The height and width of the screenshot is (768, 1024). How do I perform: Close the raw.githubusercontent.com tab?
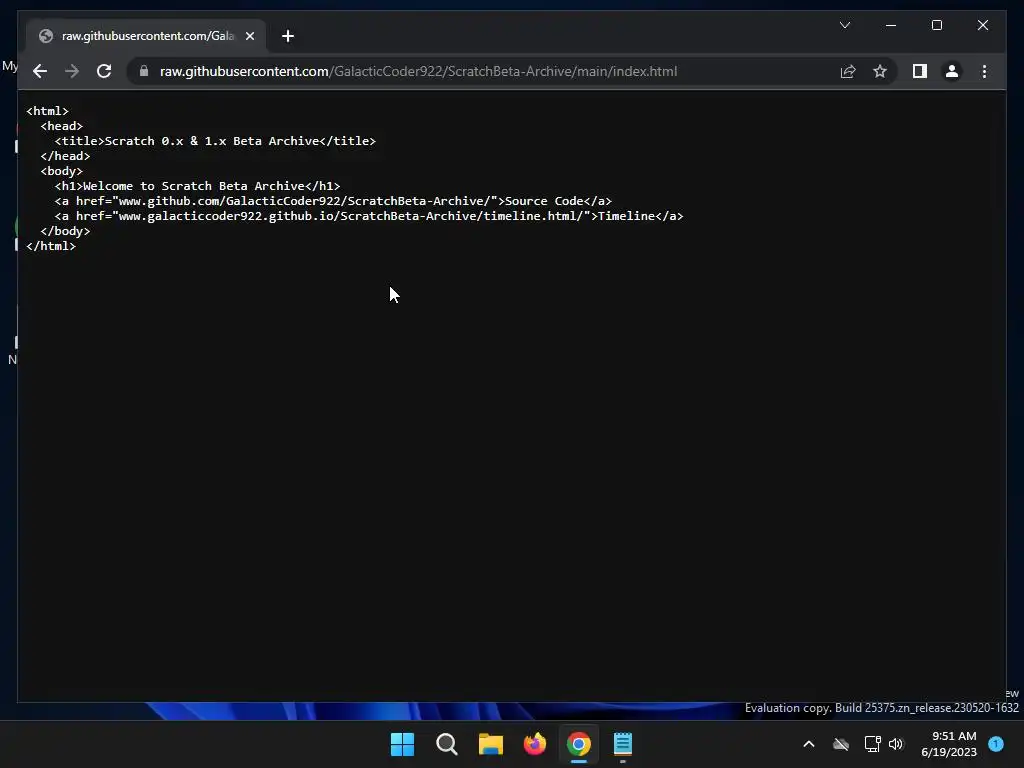[249, 36]
